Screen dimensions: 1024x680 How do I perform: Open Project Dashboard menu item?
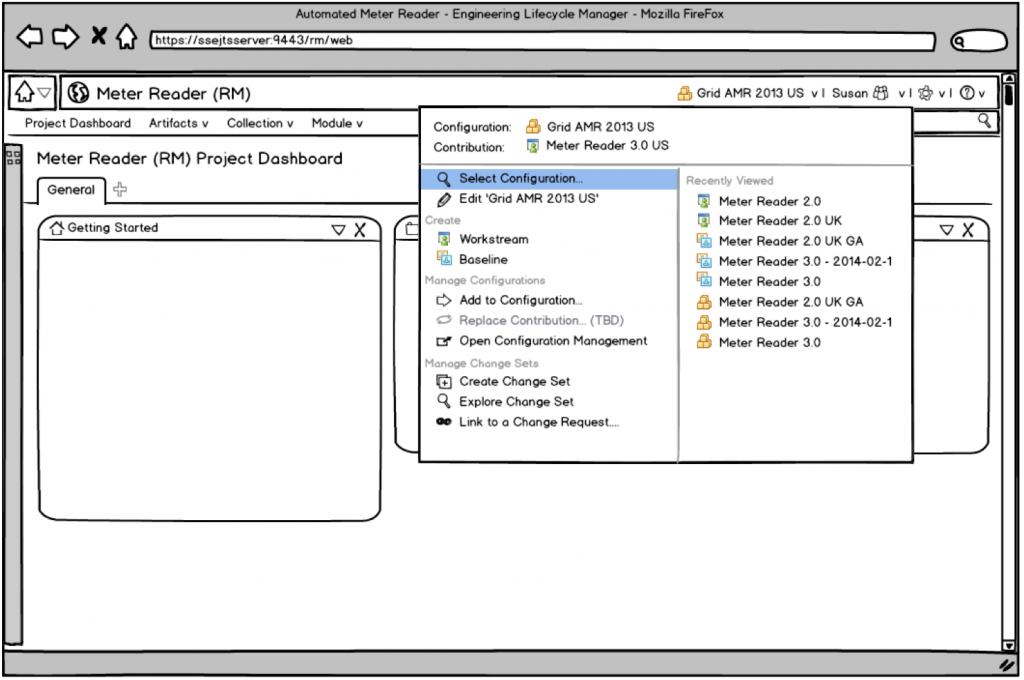click(x=78, y=123)
